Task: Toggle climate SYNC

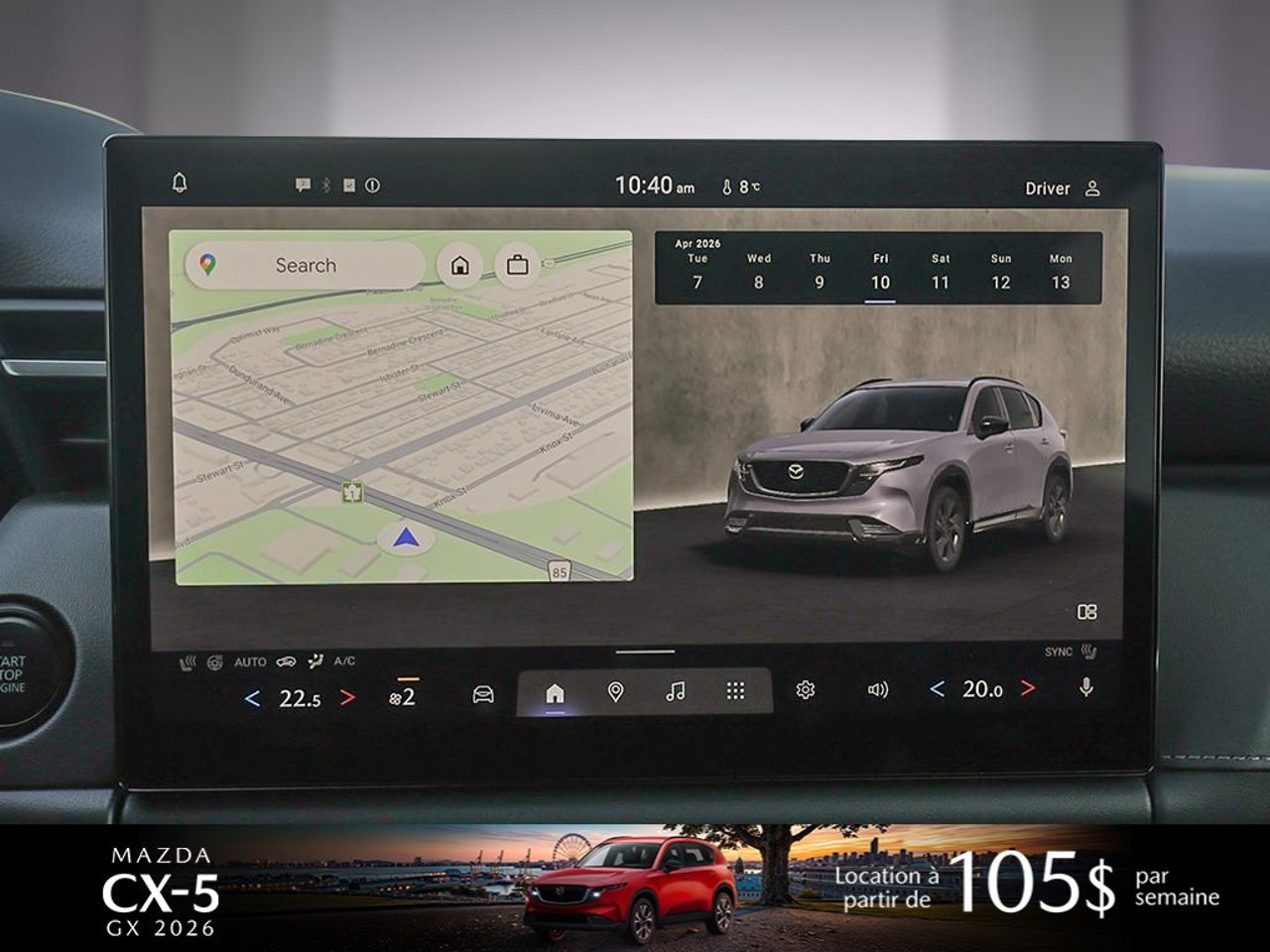Action: (x=1059, y=652)
